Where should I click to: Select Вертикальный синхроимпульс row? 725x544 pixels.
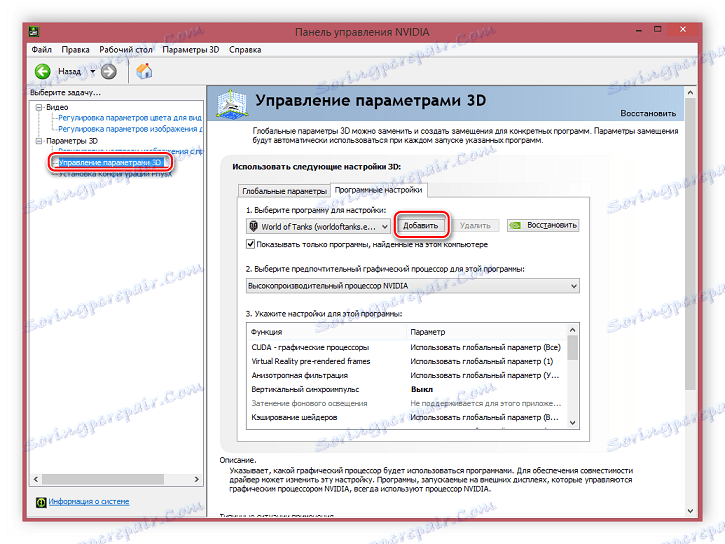[406, 390]
